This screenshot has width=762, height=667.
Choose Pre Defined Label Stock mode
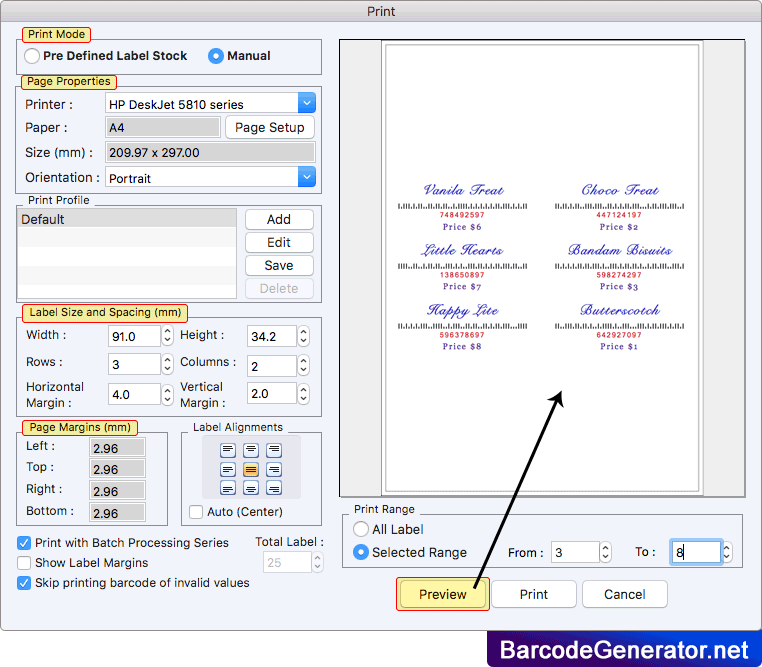[x=32, y=56]
